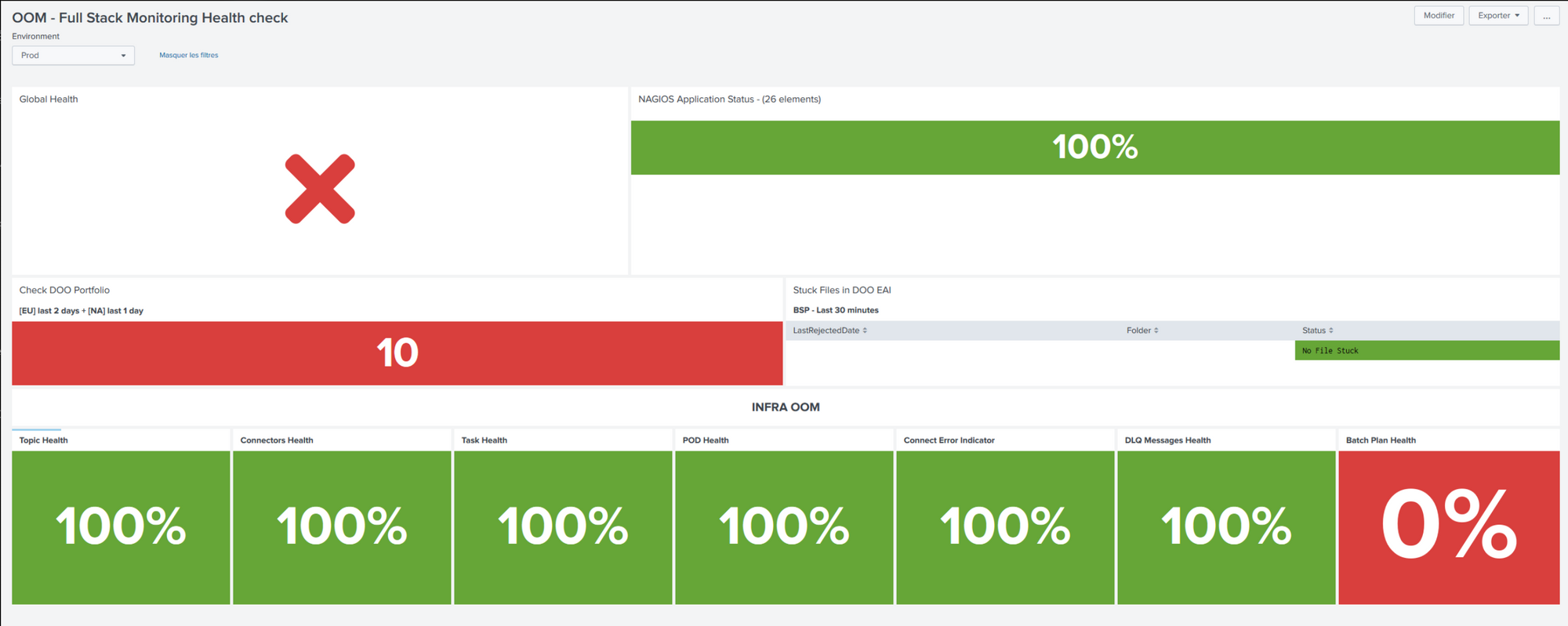Click the Modifier button
The image size is (1568, 626).
coord(1439,16)
